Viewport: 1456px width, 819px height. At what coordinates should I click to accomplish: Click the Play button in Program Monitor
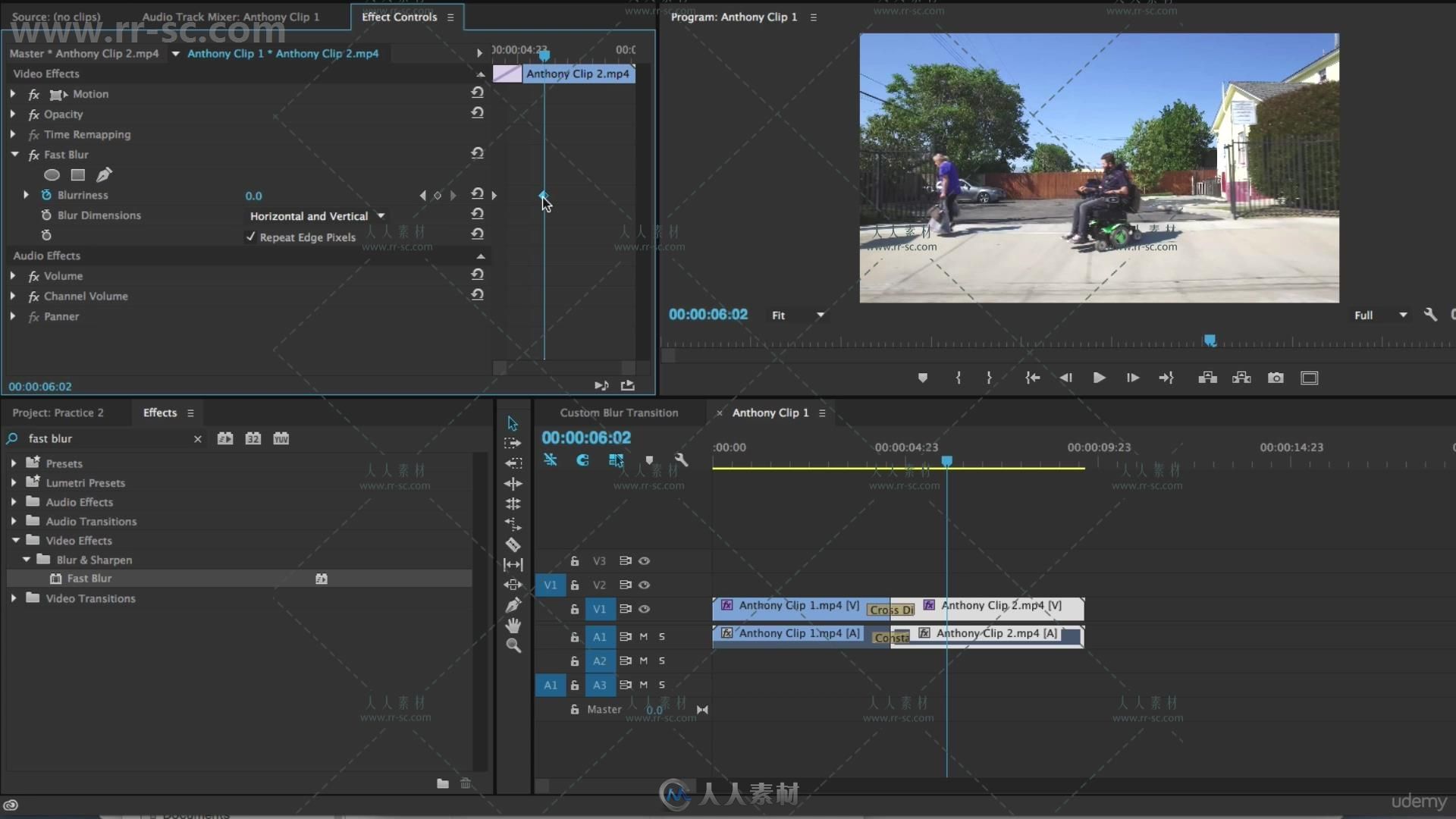click(1098, 377)
